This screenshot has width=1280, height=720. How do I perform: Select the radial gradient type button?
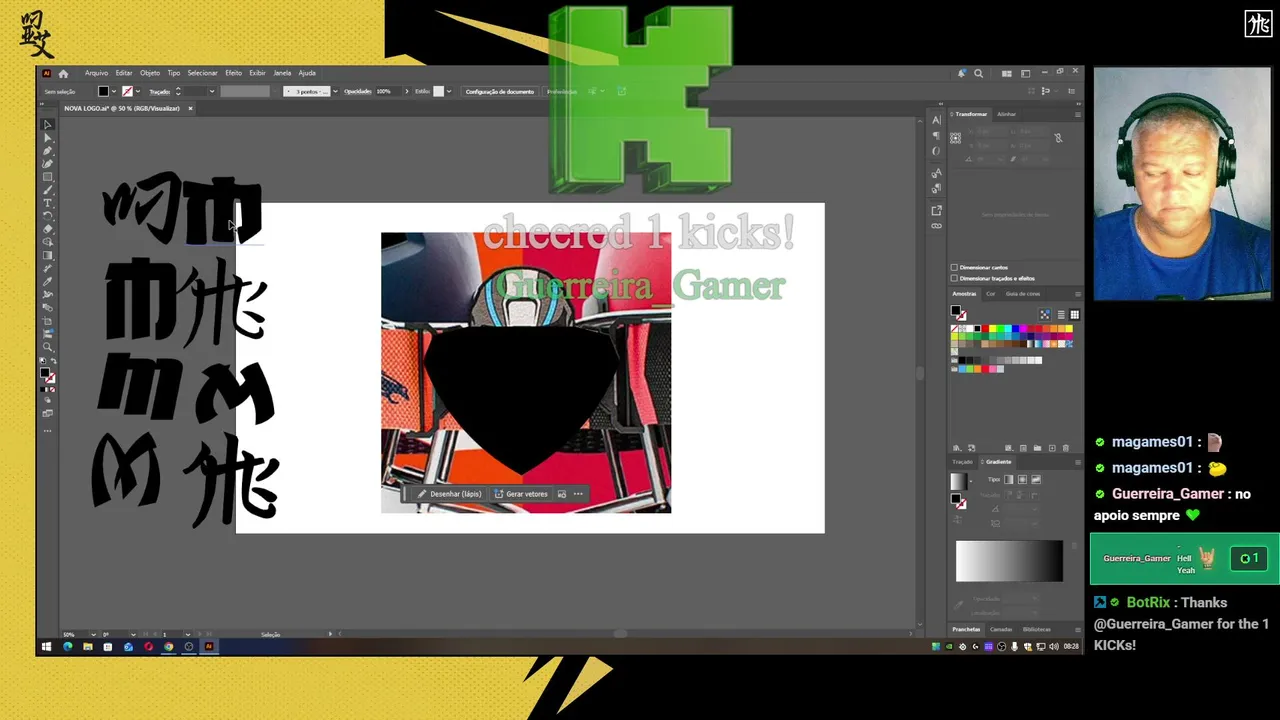[x=1022, y=480]
